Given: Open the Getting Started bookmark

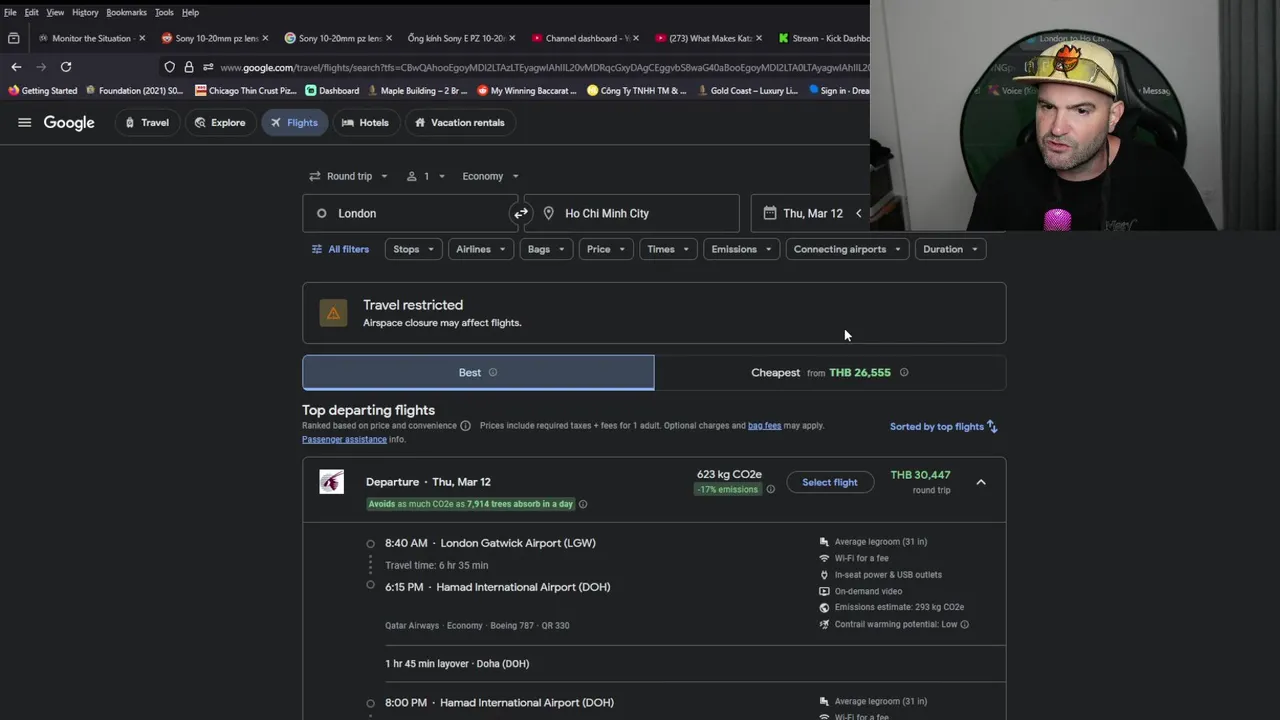Looking at the screenshot, I should 42,90.
